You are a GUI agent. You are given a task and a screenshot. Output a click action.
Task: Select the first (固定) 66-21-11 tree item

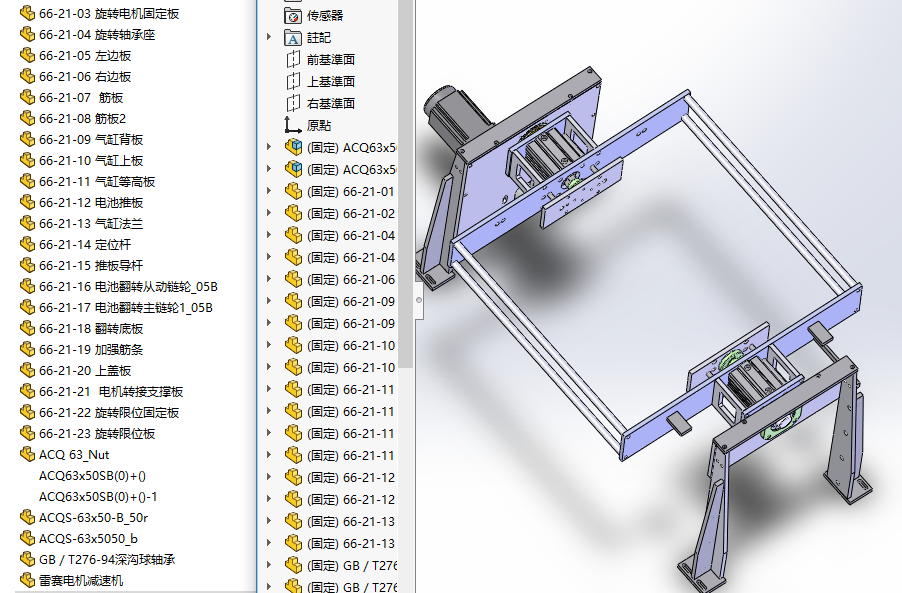pos(341,389)
